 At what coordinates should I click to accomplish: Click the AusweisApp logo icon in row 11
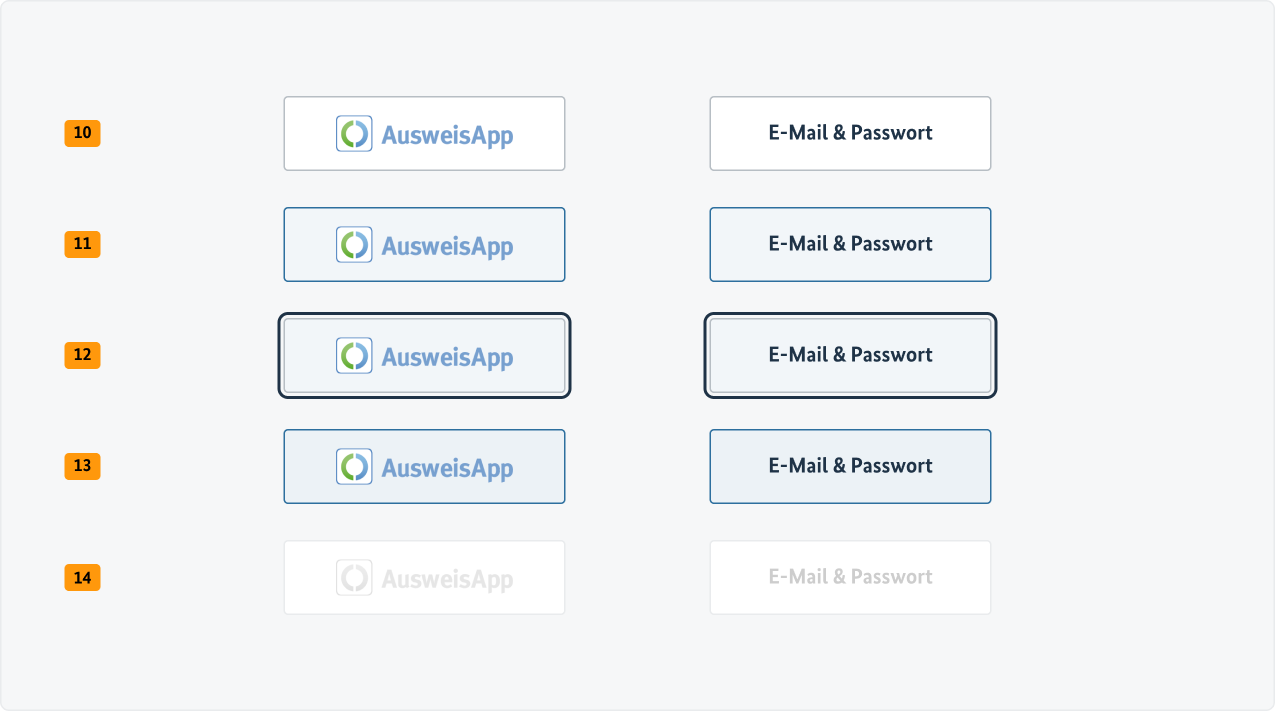coord(354,245)
